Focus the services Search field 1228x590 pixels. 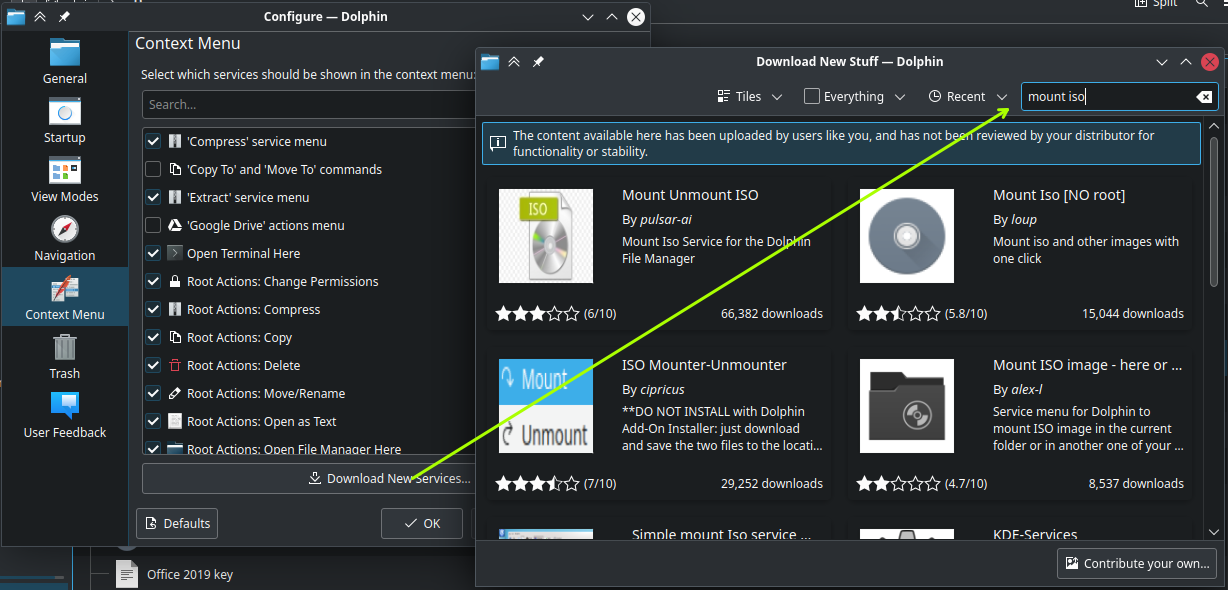click(x=308, y=104)
